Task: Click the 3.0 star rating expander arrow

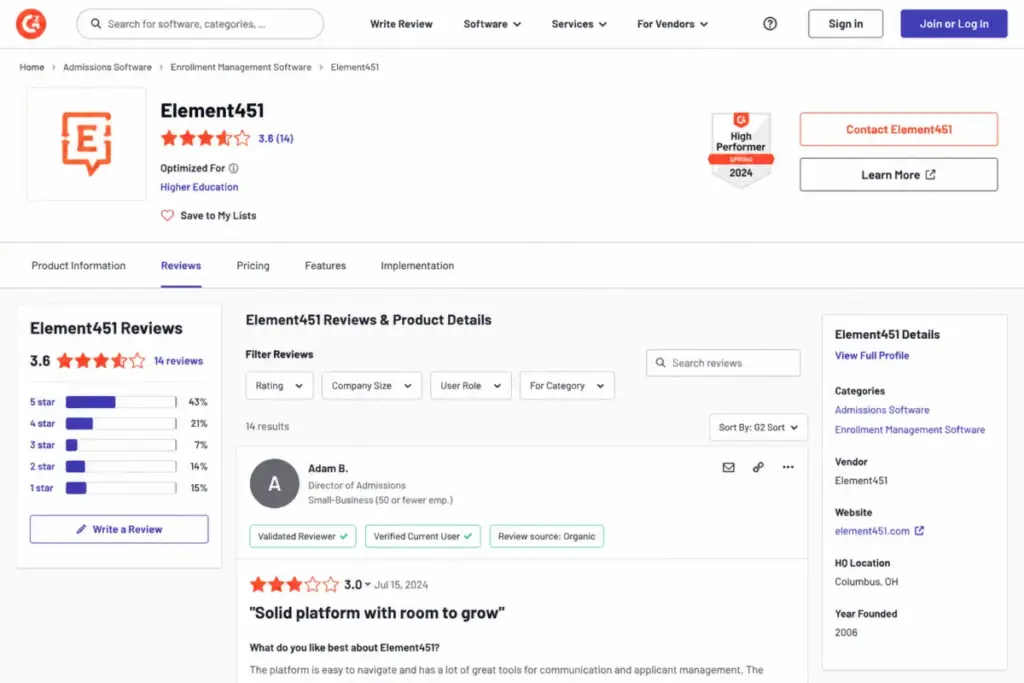Action: click(368, 585)
